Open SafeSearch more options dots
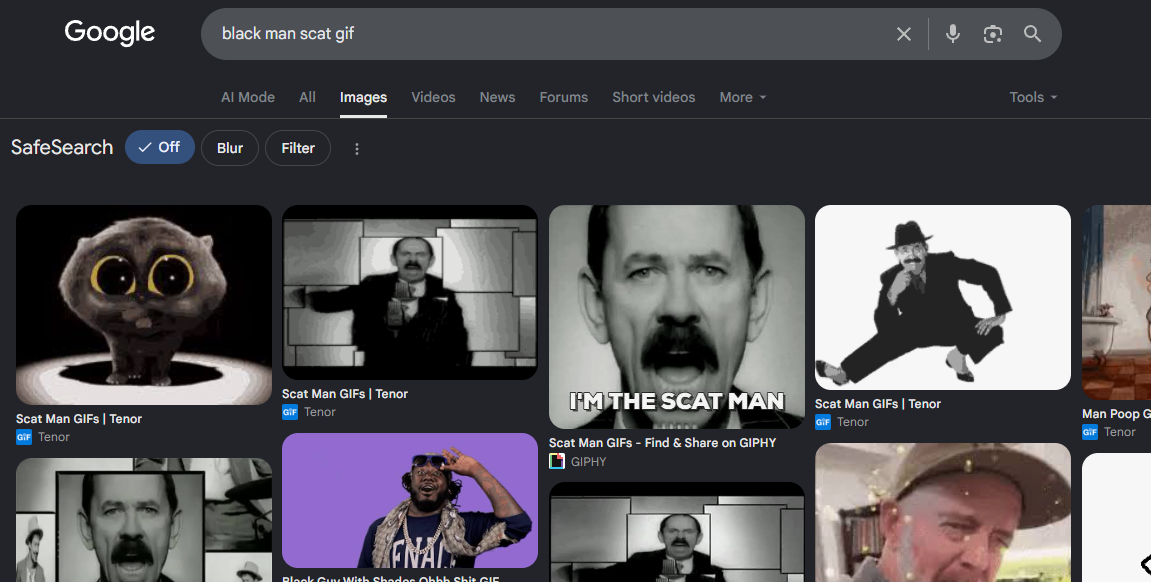 [357, 149]
